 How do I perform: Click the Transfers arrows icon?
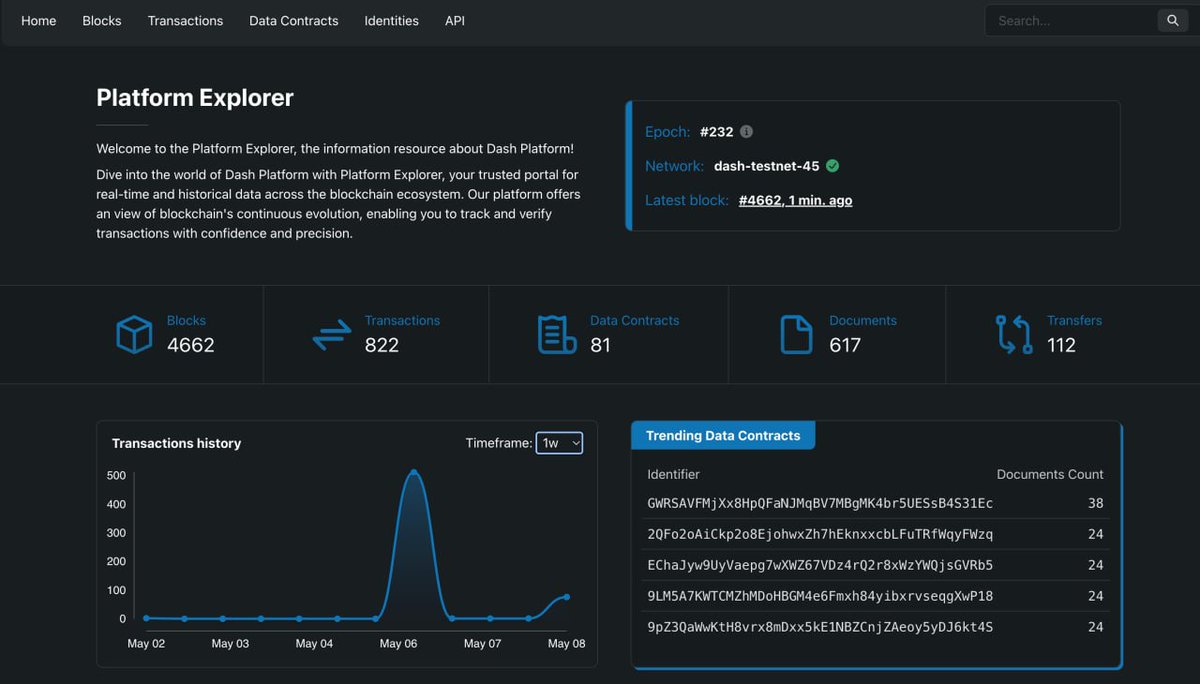1014,334
